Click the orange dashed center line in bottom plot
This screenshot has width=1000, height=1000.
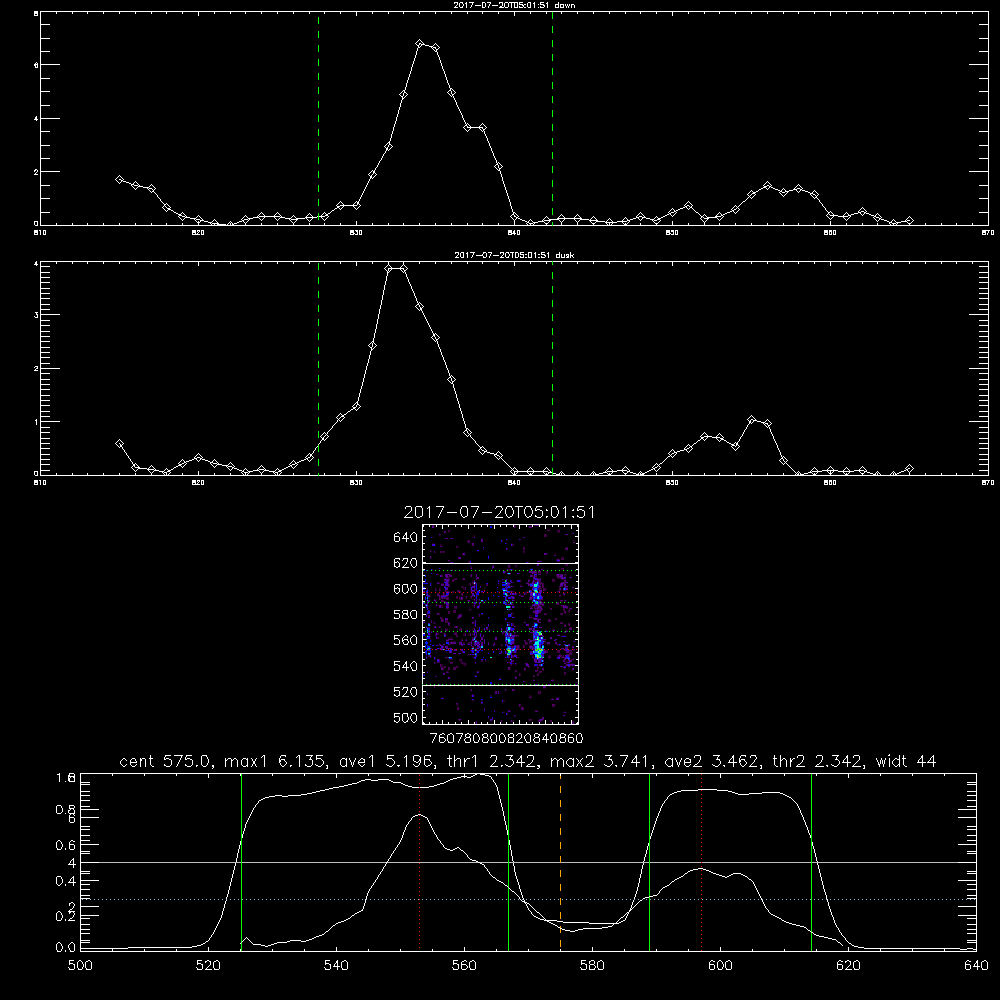[x=561, y=862]
